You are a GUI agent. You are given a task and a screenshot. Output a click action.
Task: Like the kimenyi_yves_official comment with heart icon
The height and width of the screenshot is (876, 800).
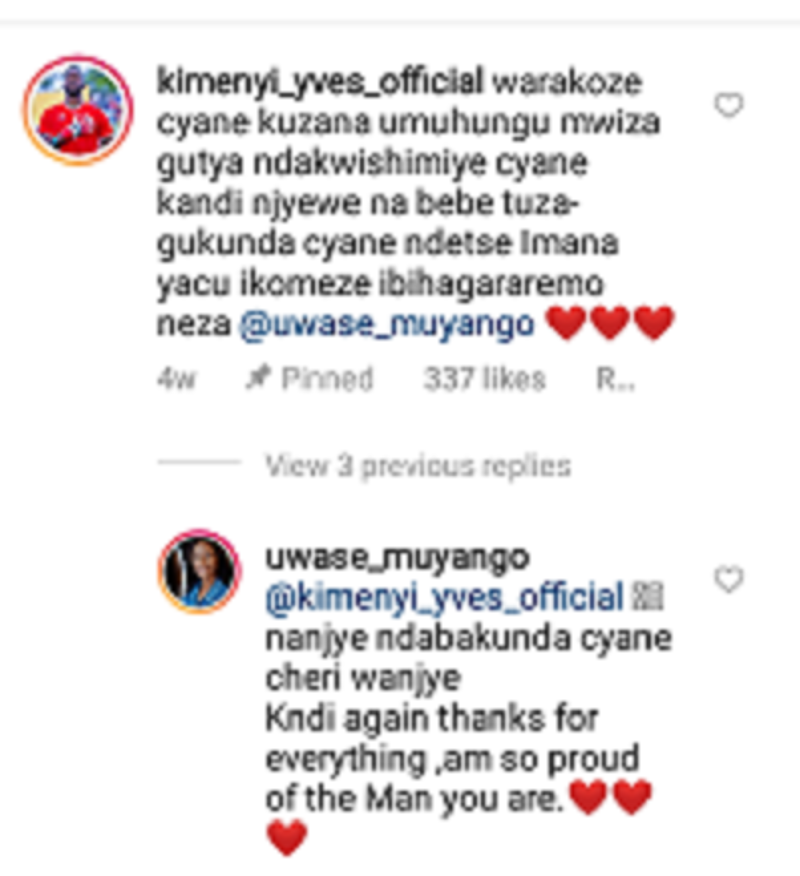(x=729, y=105)
